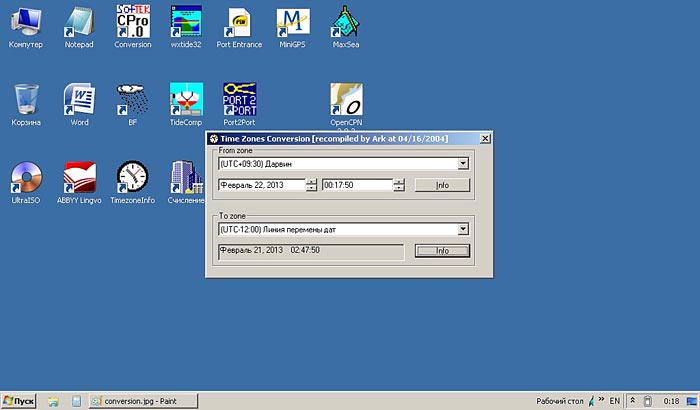Image resolution: width=700 pixels, height=410 pixels.
Task: Click the show desktop tray icon
Action: click(692, 401)
